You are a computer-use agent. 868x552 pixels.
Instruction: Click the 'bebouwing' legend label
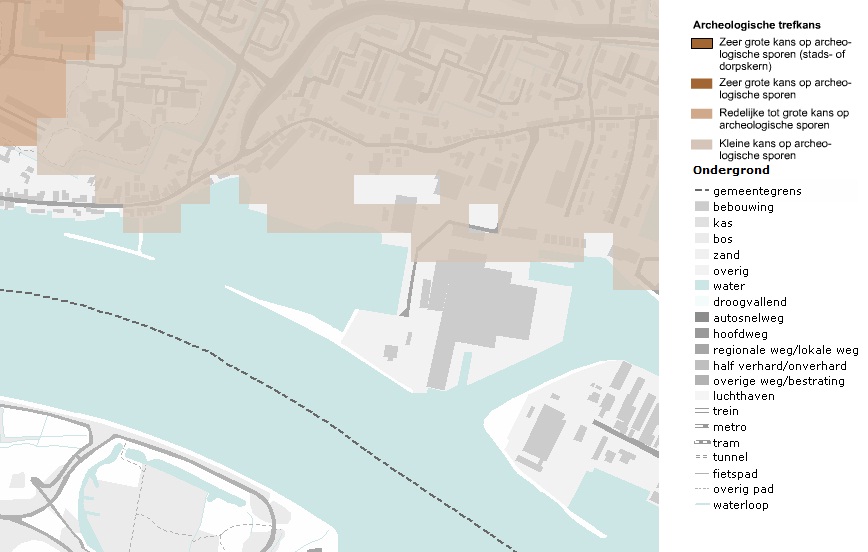(x=743, y=207)
